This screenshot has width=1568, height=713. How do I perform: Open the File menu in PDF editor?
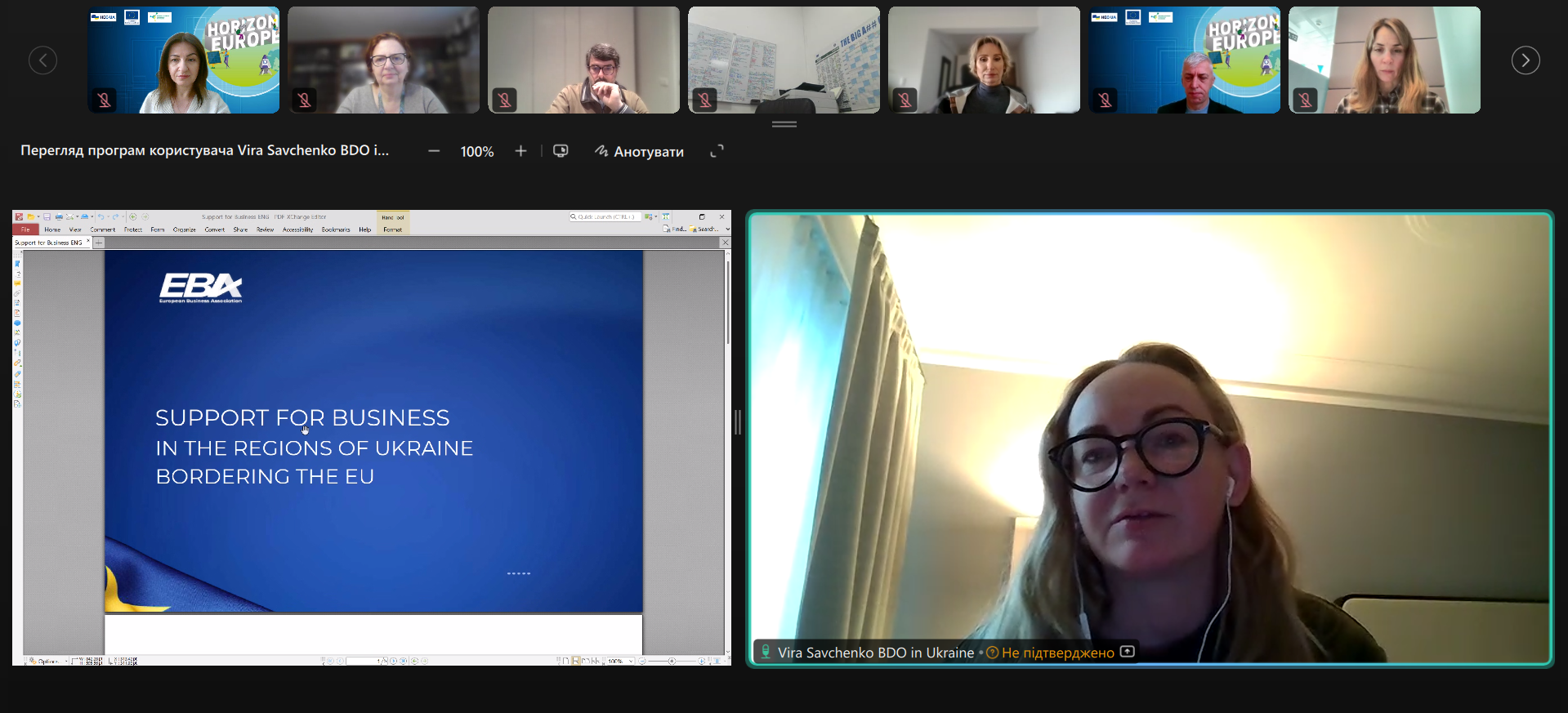pos(25,229)
